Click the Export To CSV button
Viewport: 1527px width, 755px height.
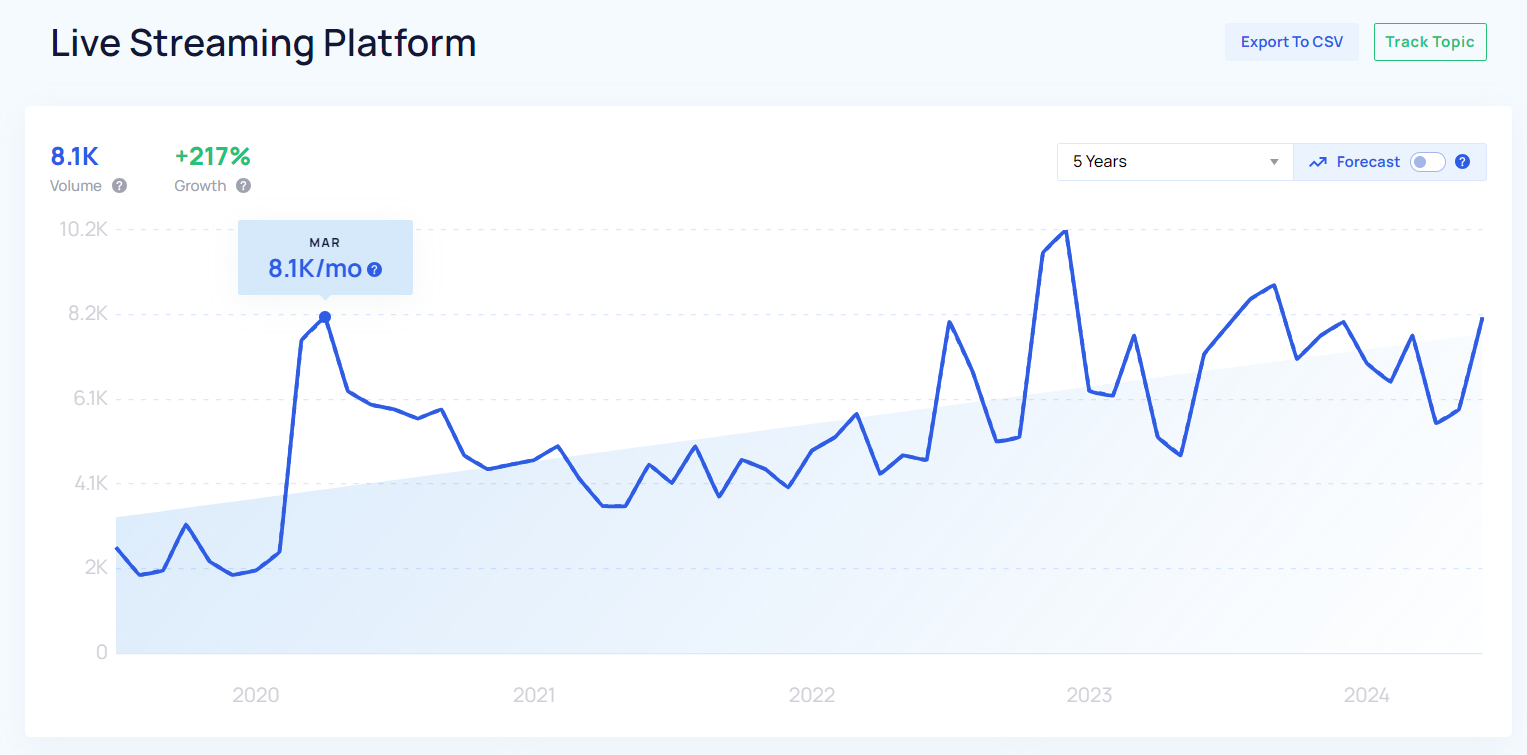[1291, 42]
